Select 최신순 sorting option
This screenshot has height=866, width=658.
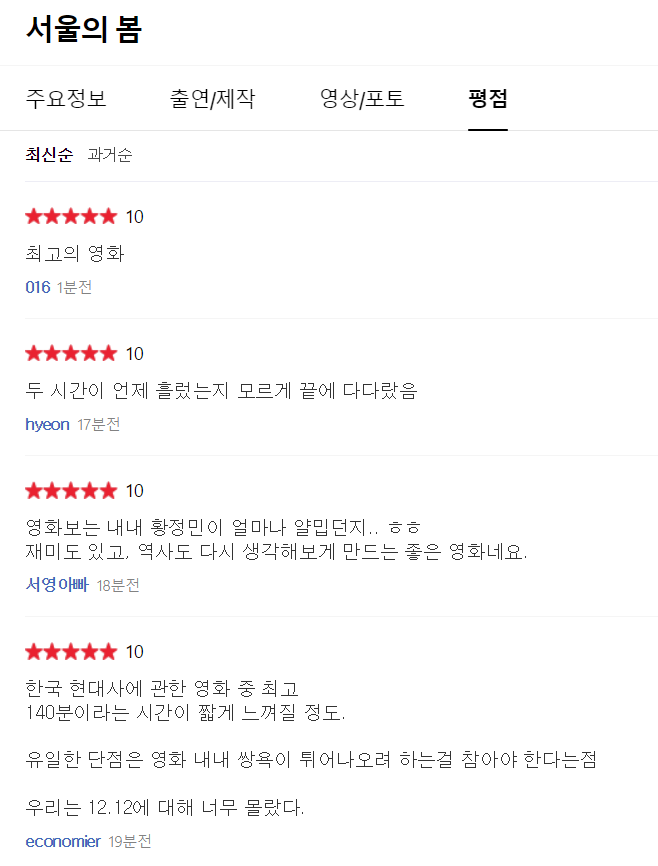[x=48, y=155]
